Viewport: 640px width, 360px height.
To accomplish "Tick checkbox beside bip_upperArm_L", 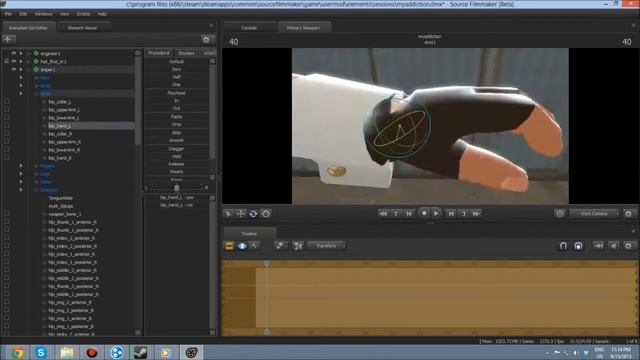I will coord(6,110).
